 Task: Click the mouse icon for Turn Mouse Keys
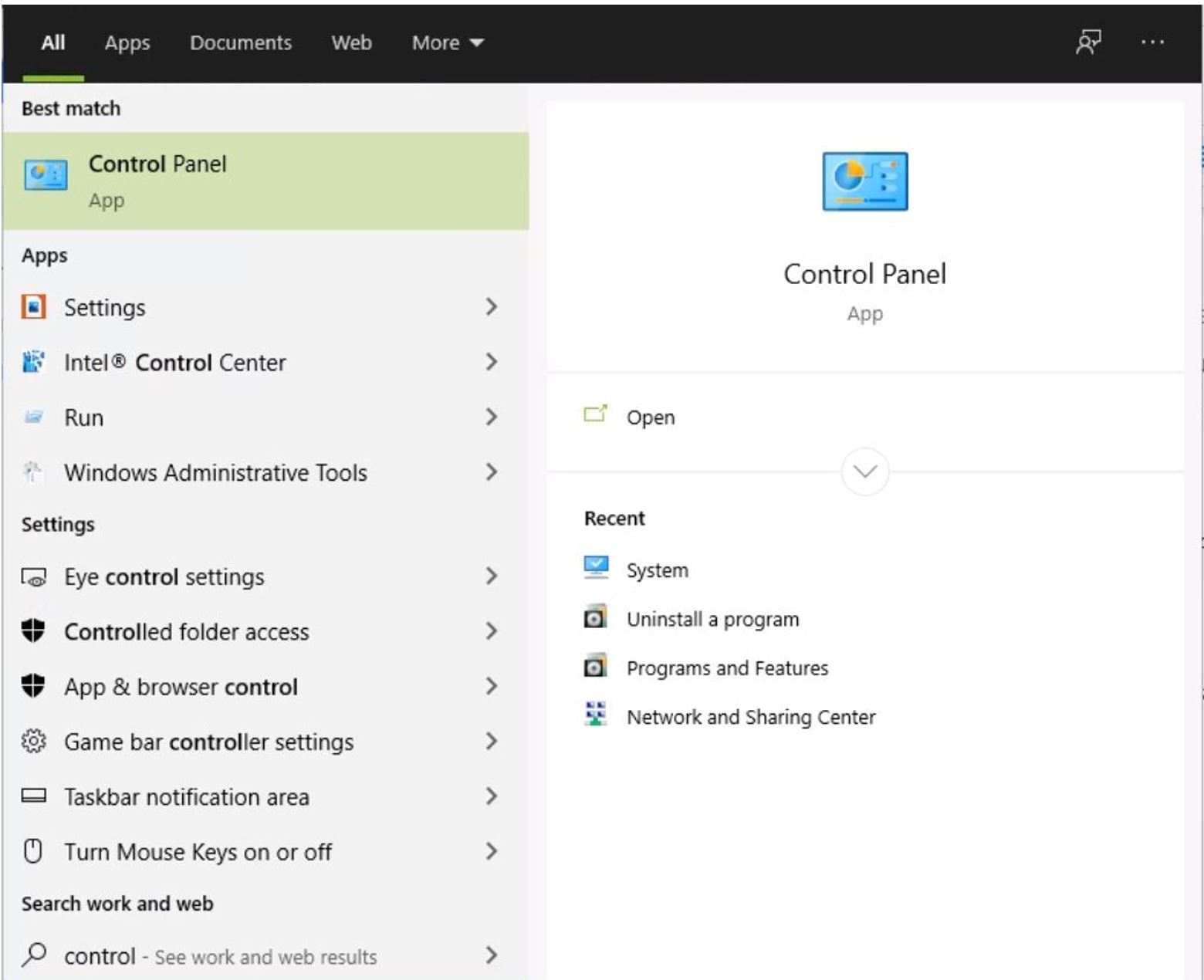(x=33, y=851)
